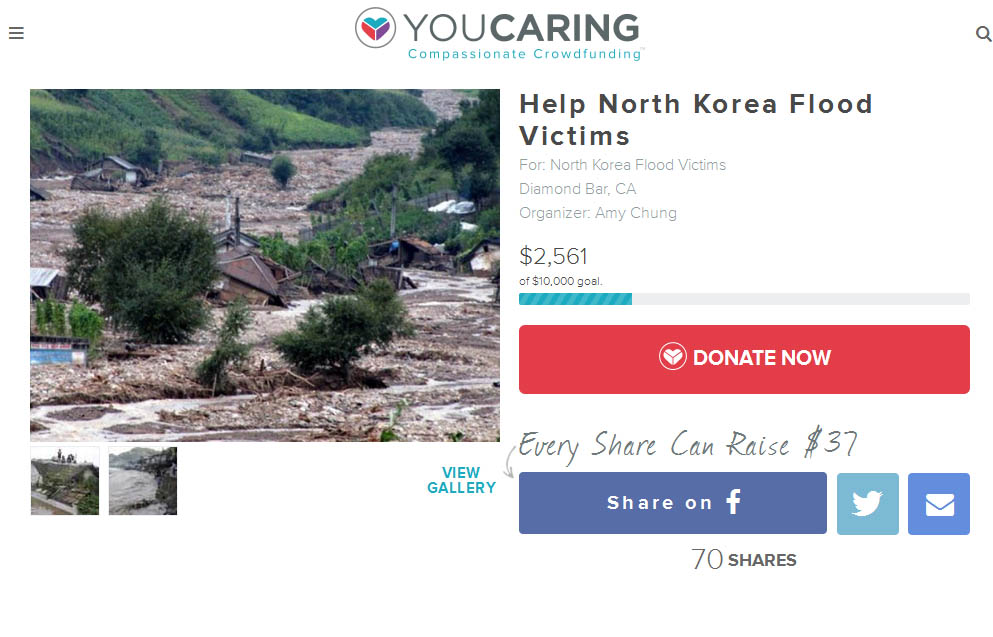The image size is (993, 637).
Task: Click the 70 Shares counter
Action: (744, 559)
